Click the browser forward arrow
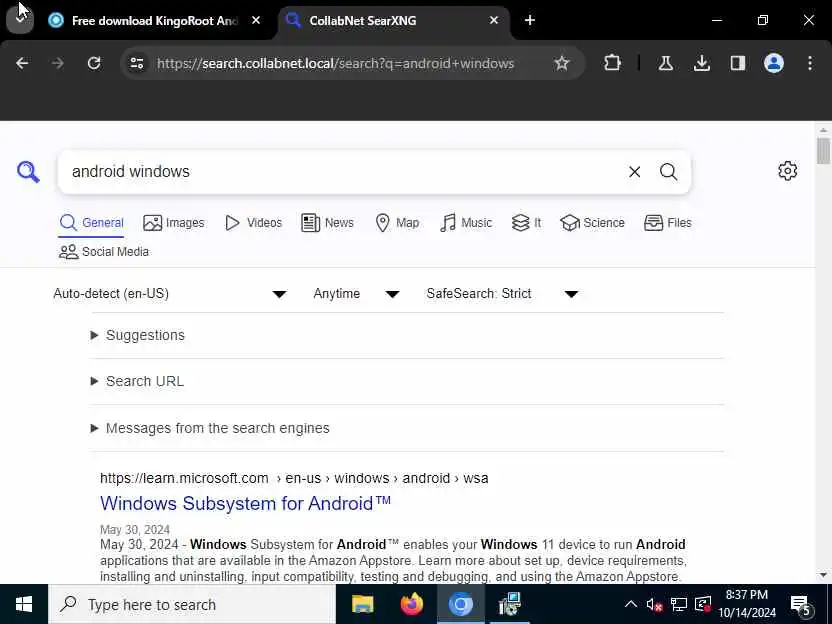832x624 pixels. 58,64
